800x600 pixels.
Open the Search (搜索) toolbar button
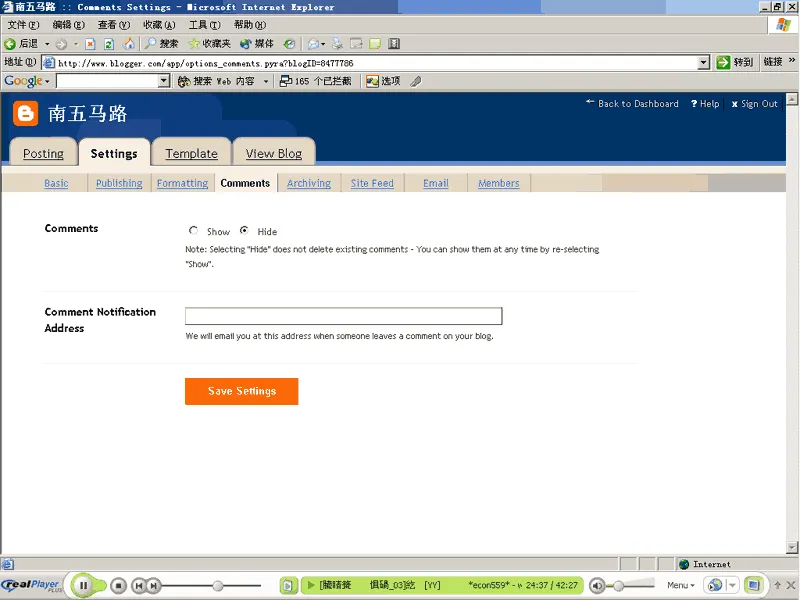point(161,44)
